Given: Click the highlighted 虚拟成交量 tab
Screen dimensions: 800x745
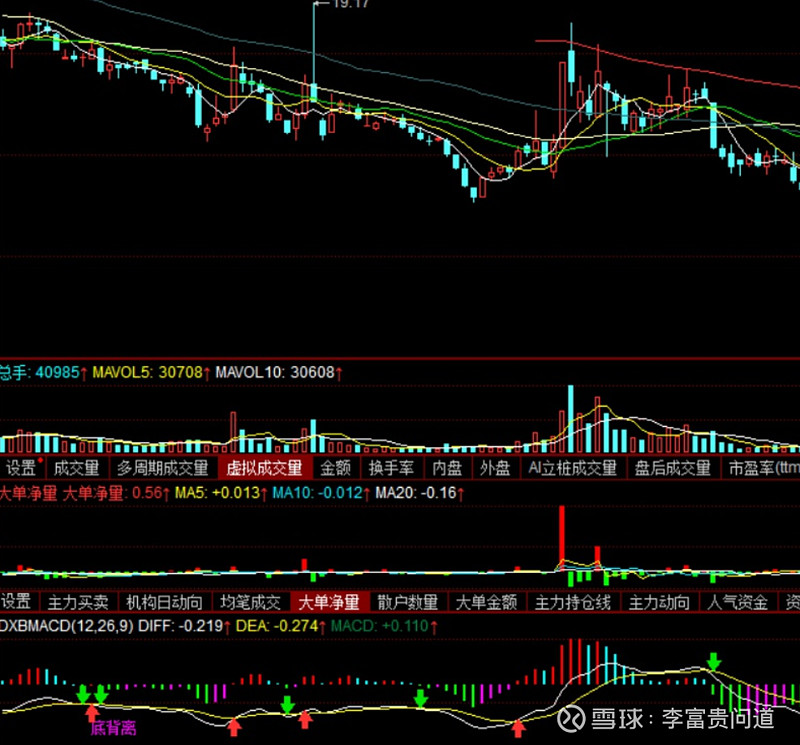Looking at the screenshot, I should coord(264,468).
